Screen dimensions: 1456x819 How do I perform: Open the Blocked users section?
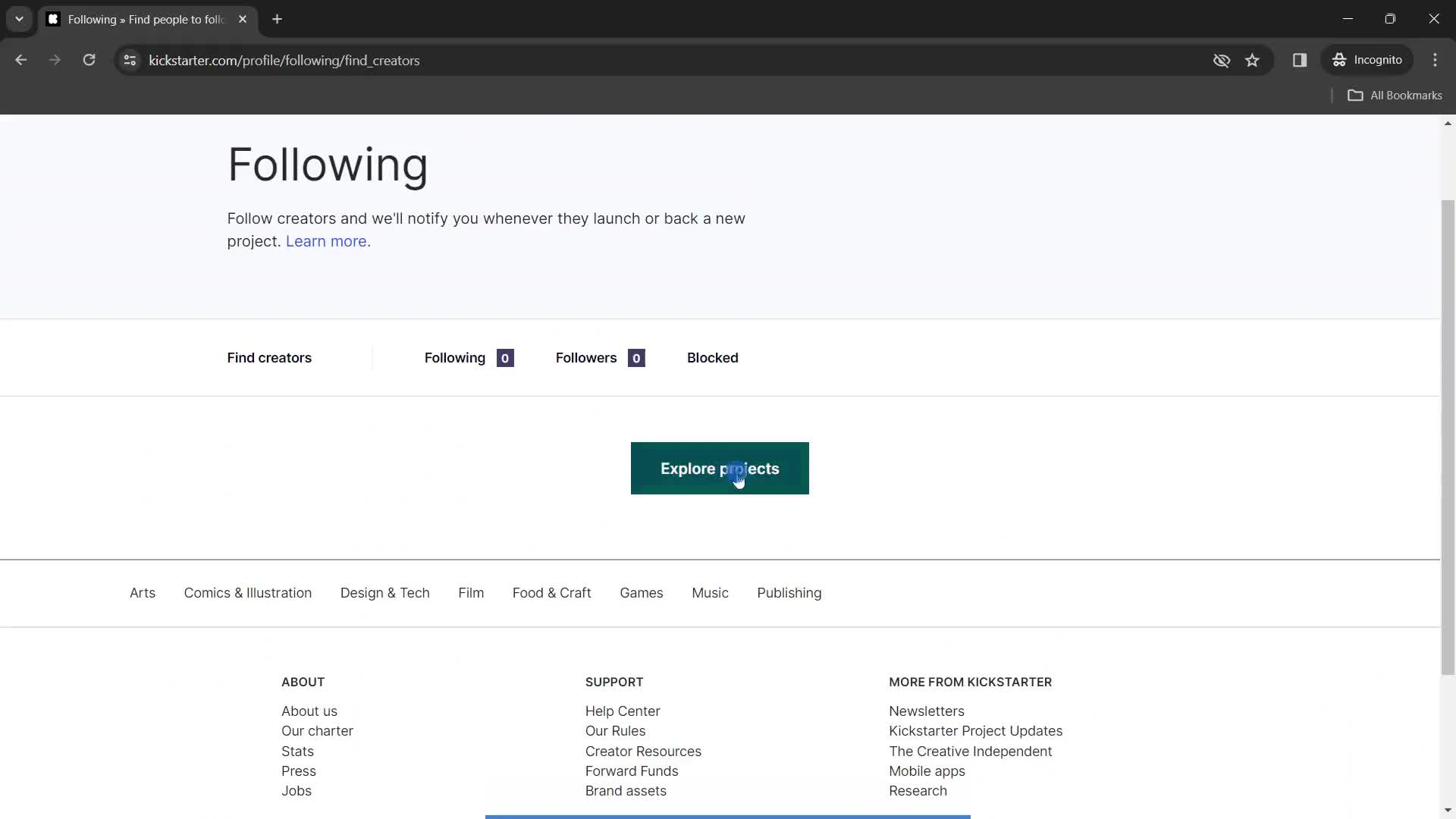(712, 357)
